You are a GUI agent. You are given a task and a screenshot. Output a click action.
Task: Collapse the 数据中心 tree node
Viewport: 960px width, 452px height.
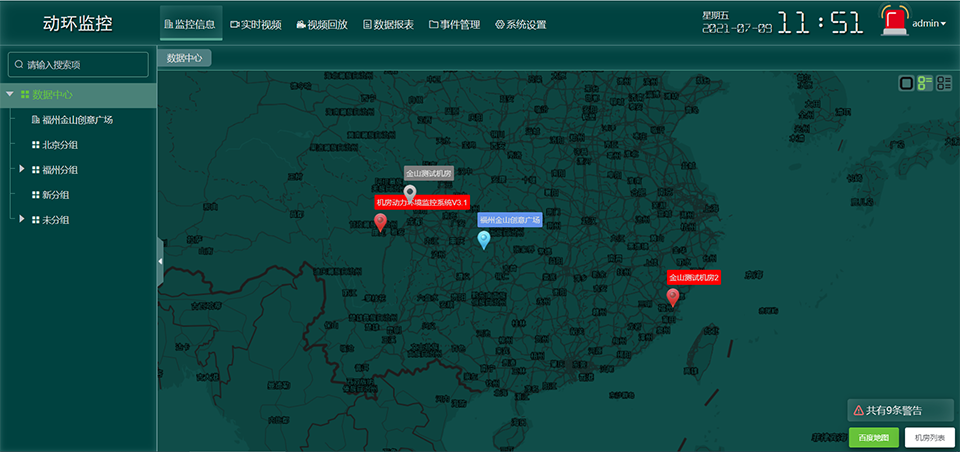pyautogui.click(x=9, y=95)
